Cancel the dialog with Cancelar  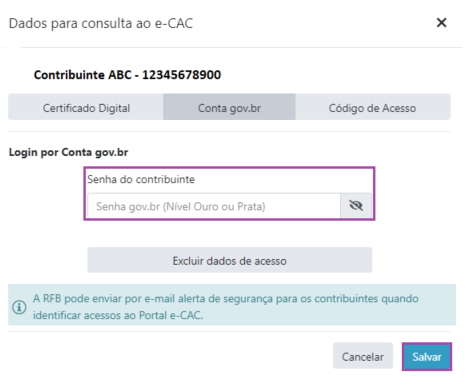pyautogui.click(x=363, y=356)
